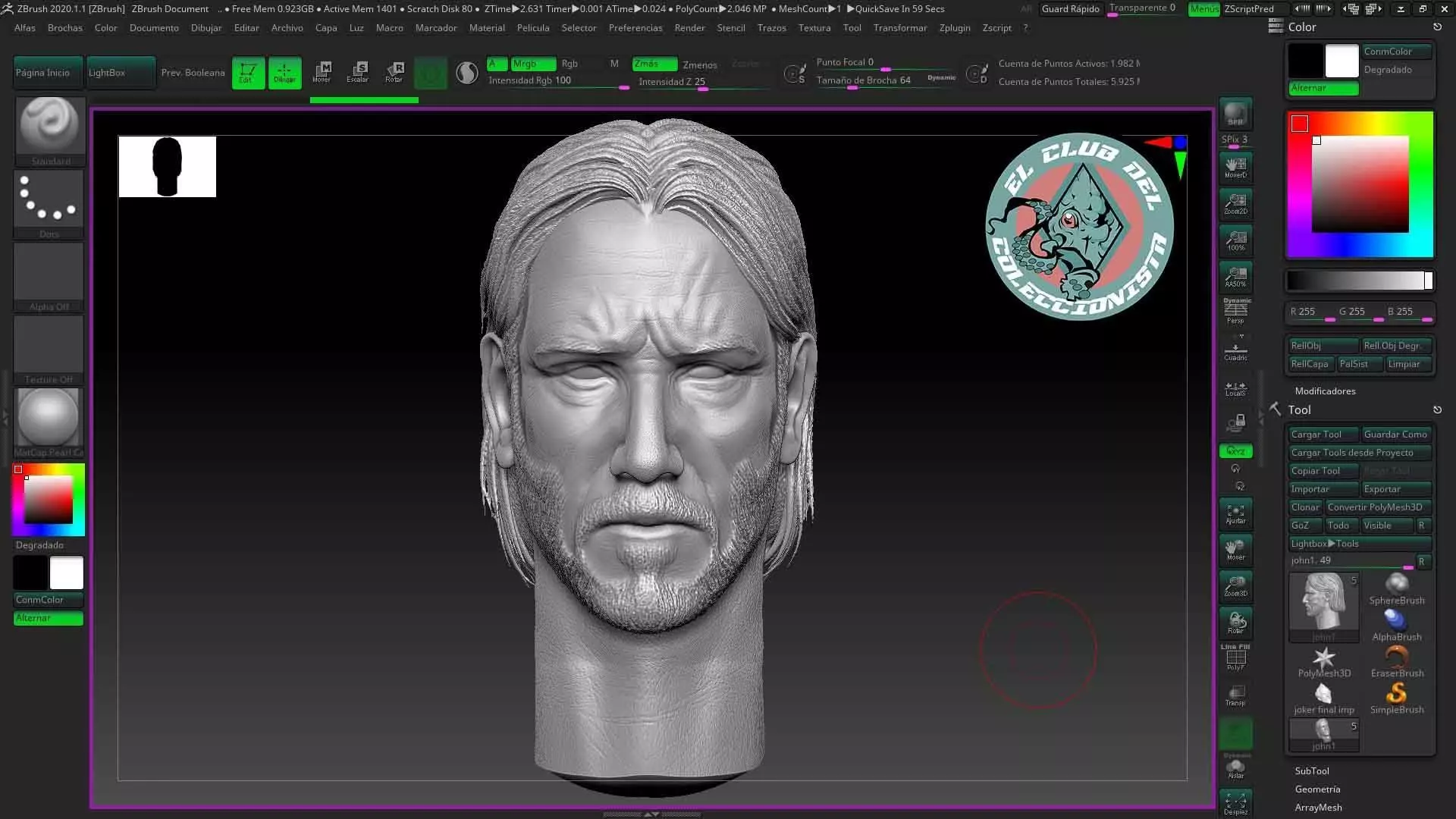
Task: Toggle the Mrgb channel mode
Action: click(532, 64)
